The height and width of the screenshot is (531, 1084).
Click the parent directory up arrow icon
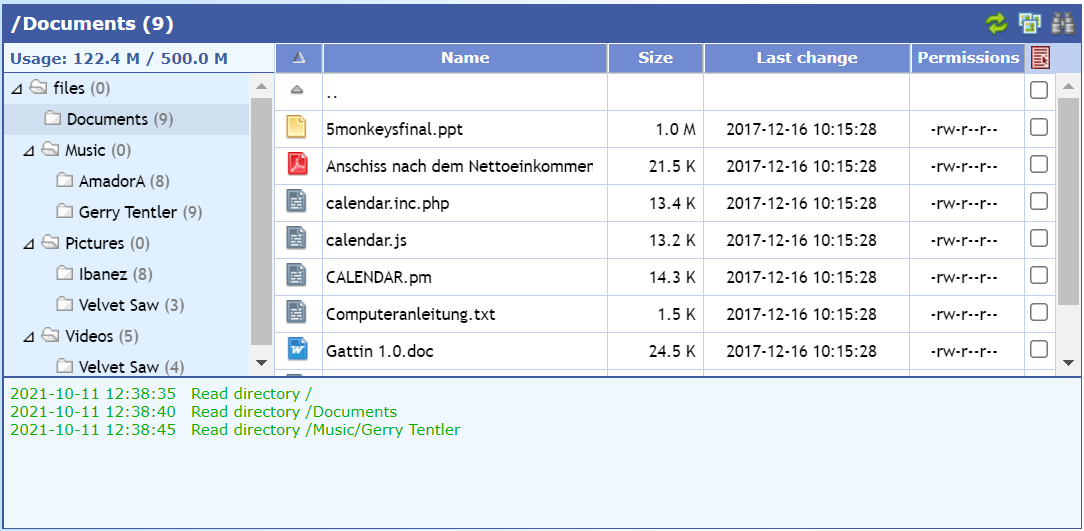pos(297,90)
